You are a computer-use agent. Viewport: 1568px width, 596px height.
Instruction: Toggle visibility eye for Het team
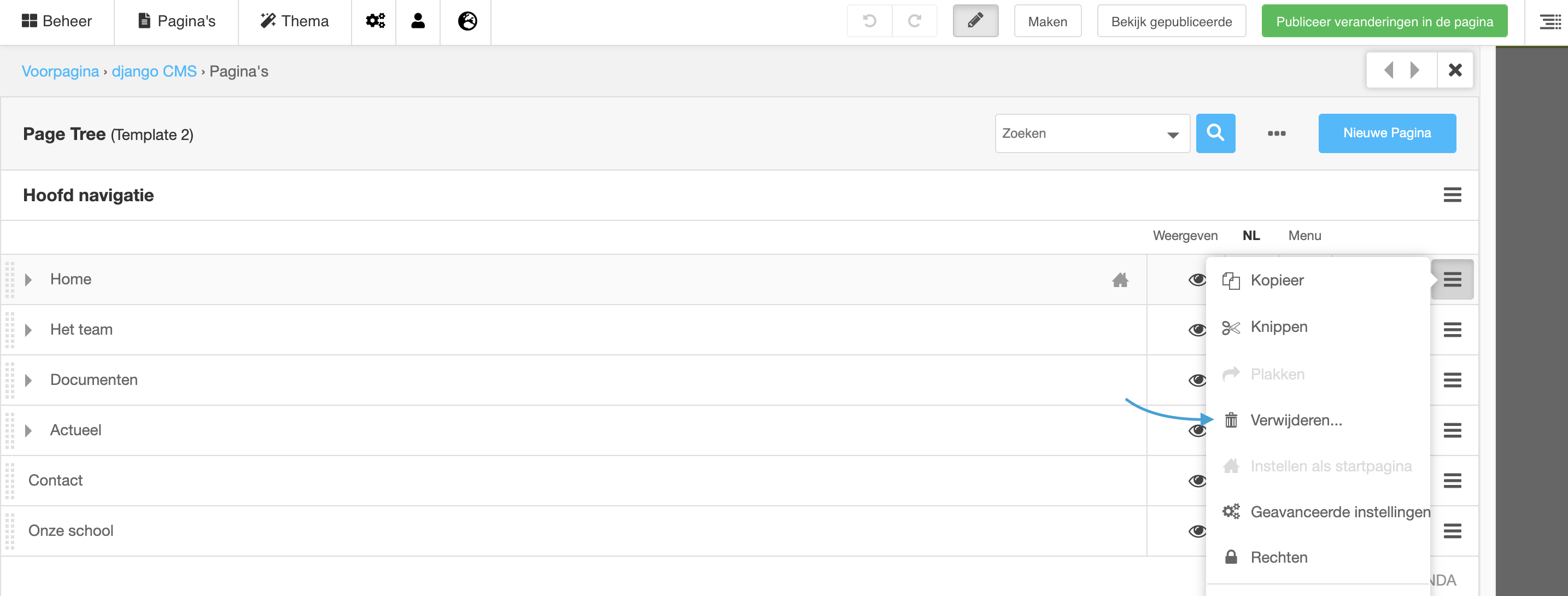(1197, 330)
